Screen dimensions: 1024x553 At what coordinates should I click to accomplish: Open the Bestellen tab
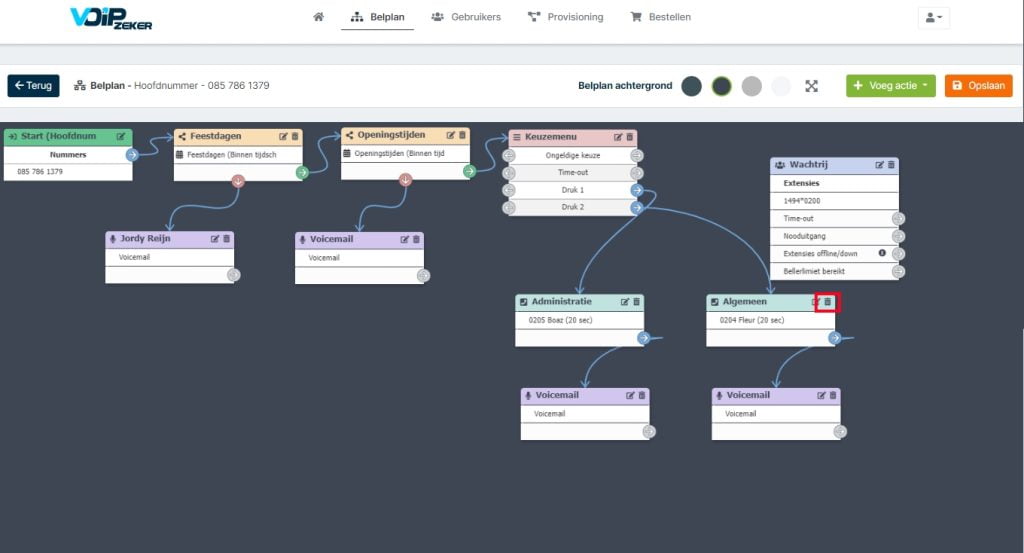[x=660, y=17]
